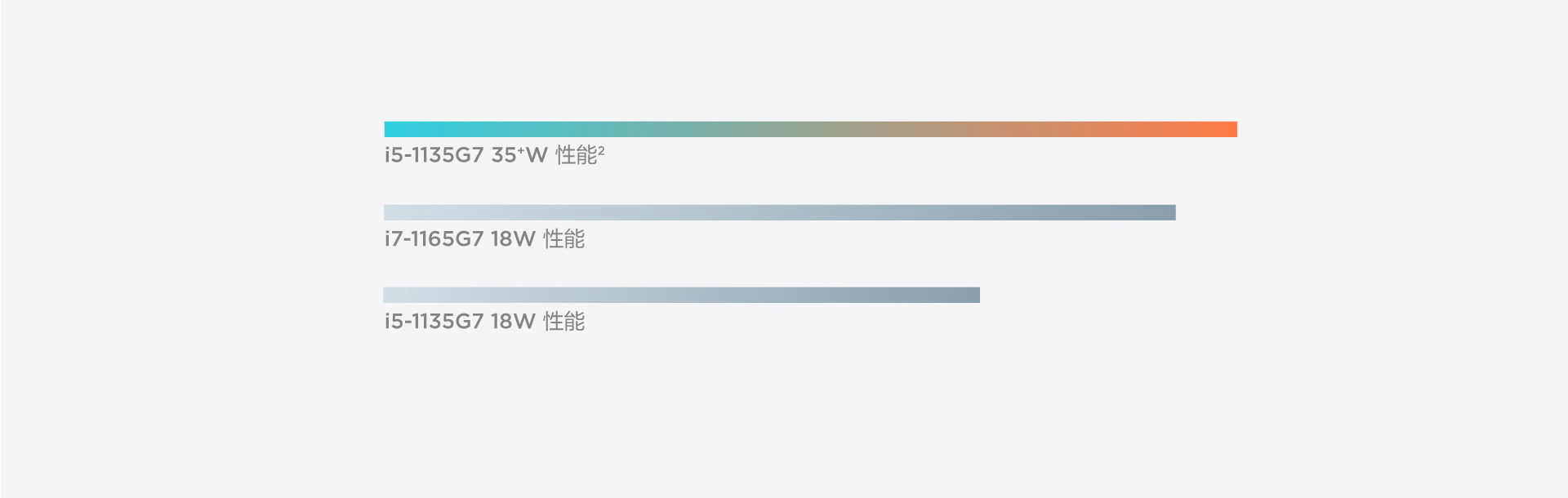This screenshot has width=1568, height=498.
Task: Click the footnote superscript 2 after 性能
Action: 601,150
